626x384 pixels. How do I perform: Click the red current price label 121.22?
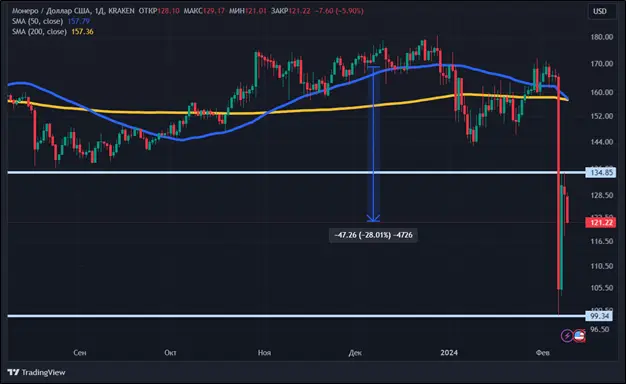coord(601,222)
